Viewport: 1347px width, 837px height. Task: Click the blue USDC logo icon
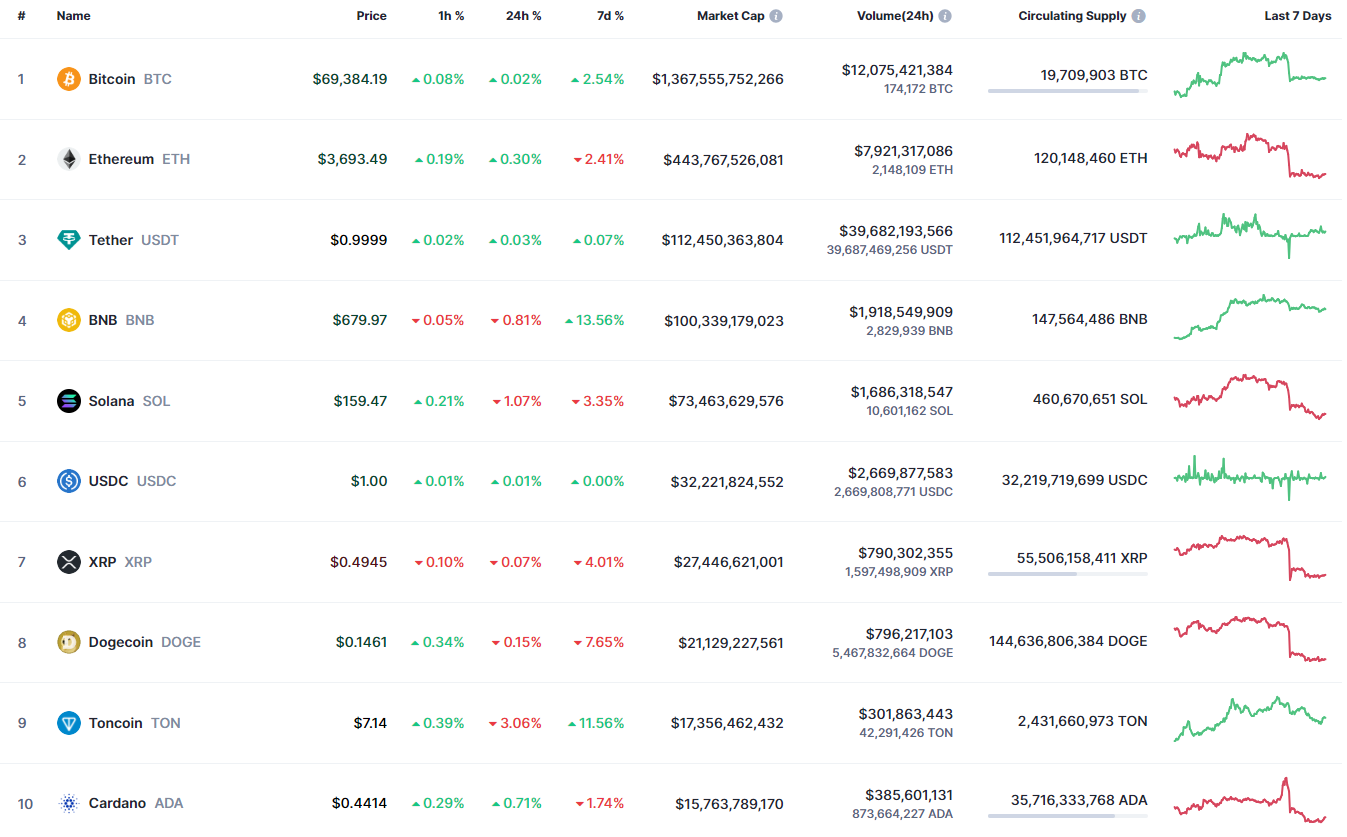pos(69,481)
